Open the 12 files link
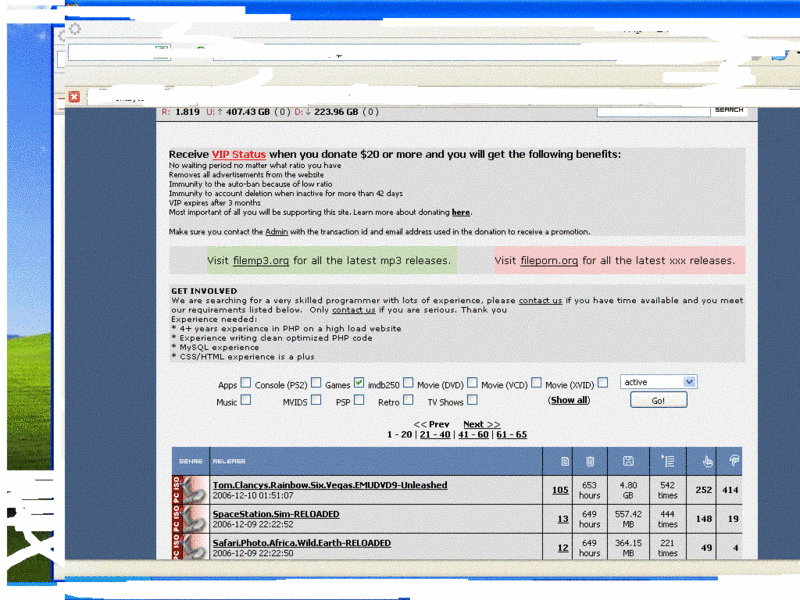 coord(563,548)
